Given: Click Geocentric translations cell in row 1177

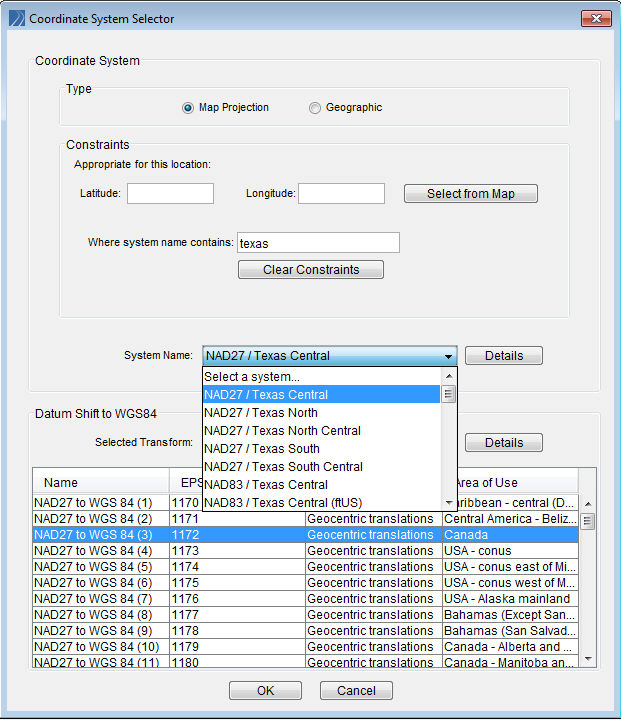Looking at the screenshot, I should (374, 615).
